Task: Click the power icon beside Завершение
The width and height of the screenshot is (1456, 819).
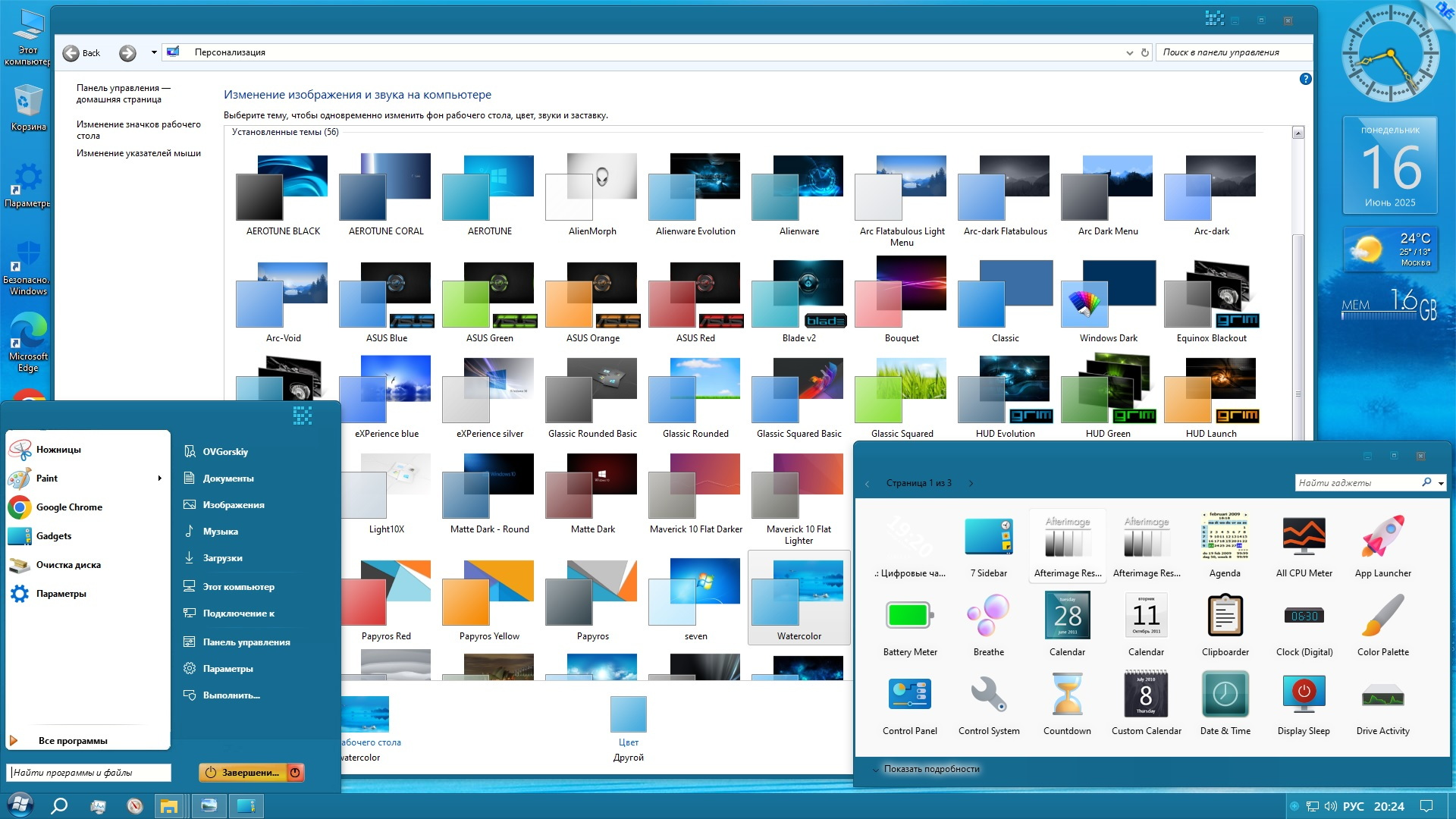Action: pos(295,772)
